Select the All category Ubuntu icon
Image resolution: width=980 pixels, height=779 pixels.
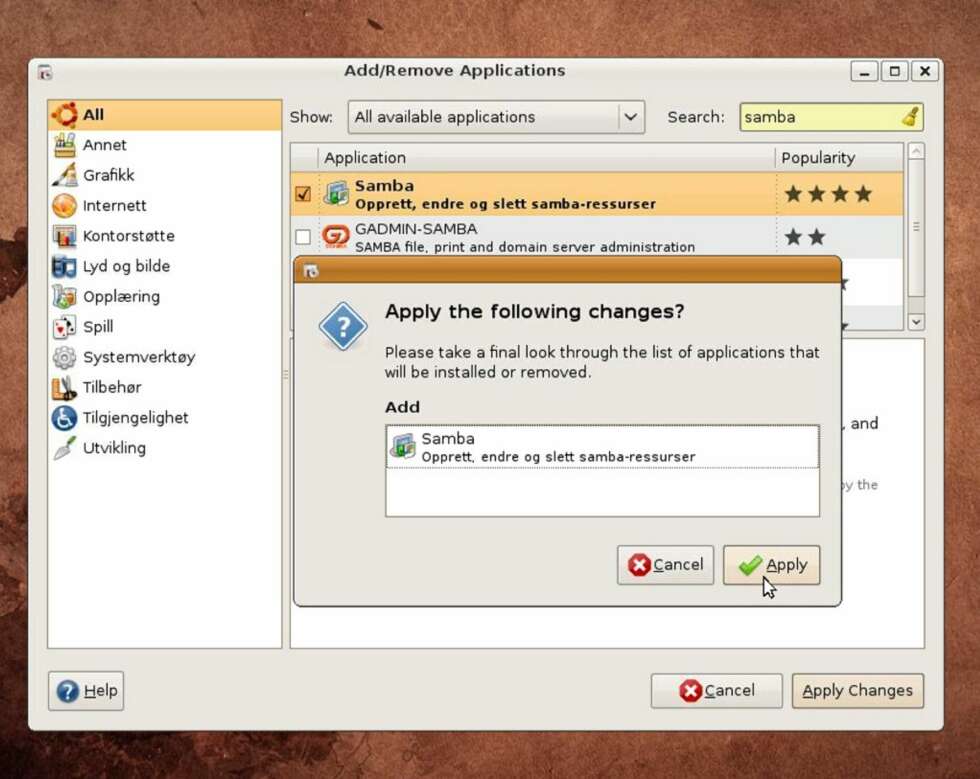click(64, 115)
